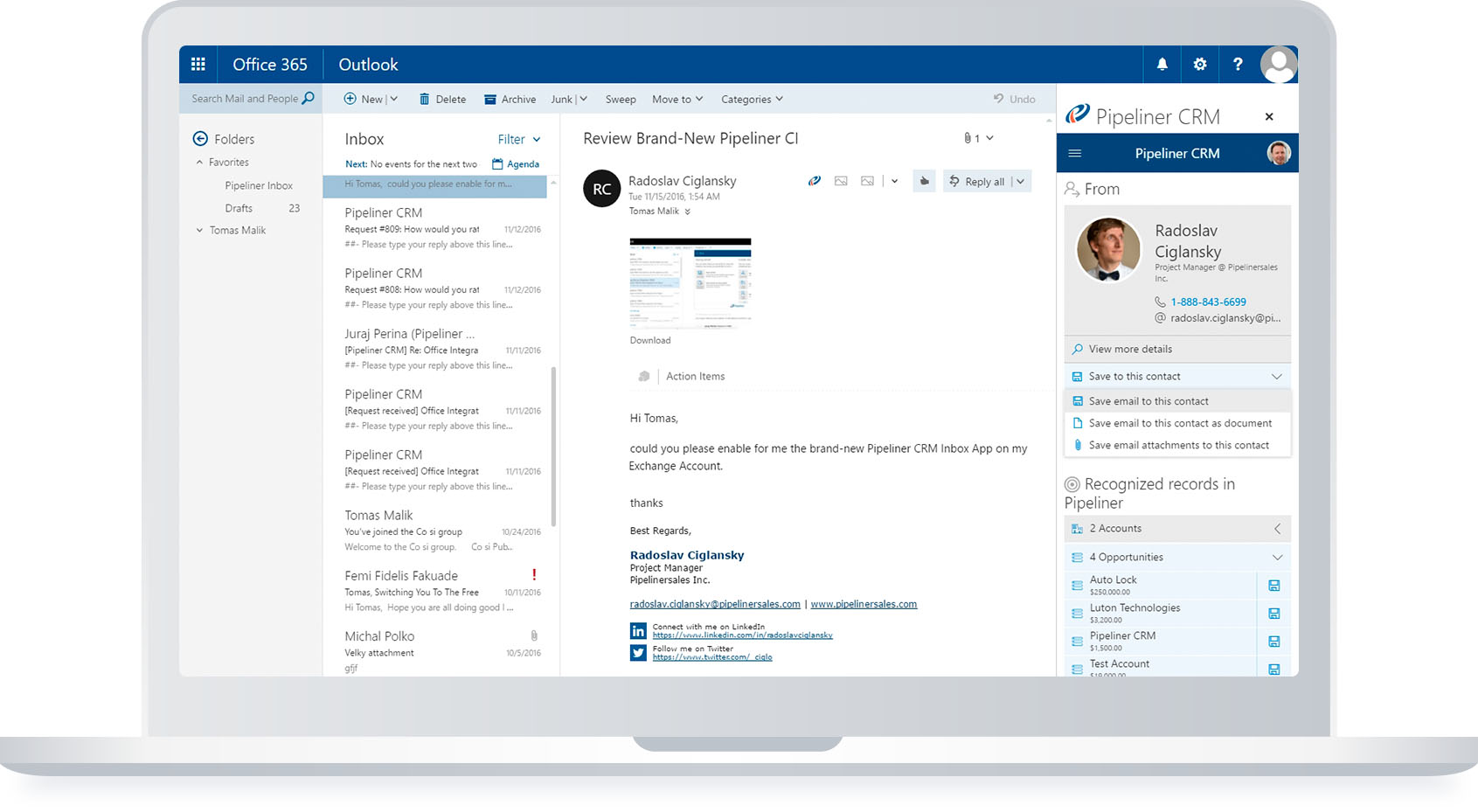Open notifications bell in header
The height and width of the screenshot is (812, 1478).
[x=1162, y=64]
